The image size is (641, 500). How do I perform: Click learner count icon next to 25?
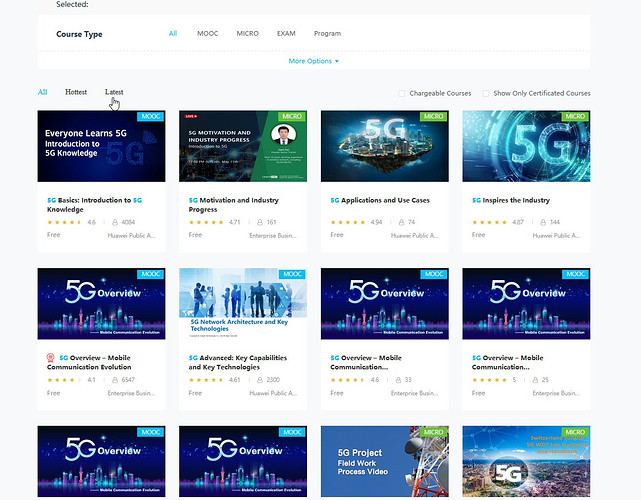[535, 380]
